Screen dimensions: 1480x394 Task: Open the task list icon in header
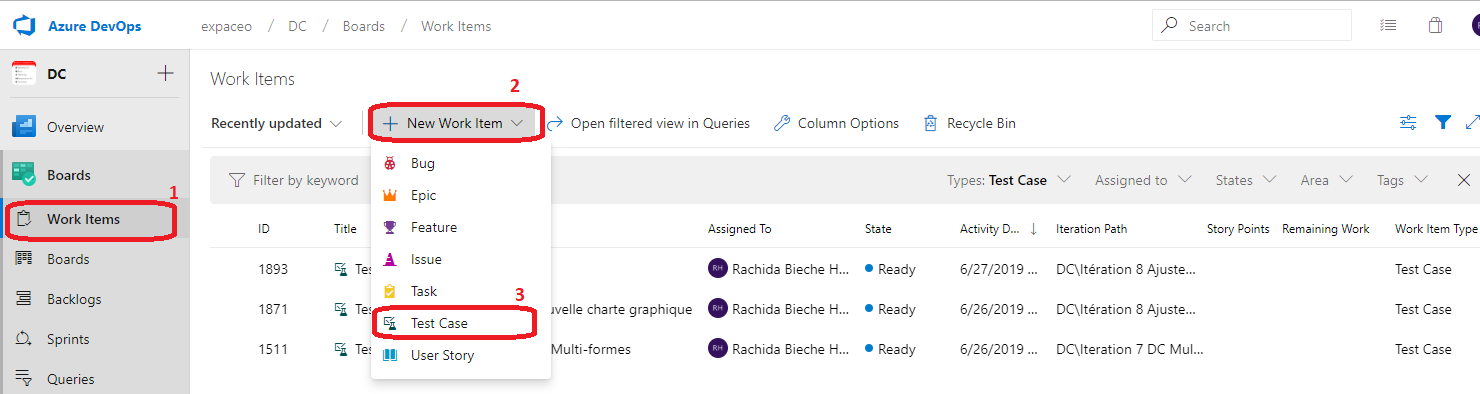(1388, 26)
